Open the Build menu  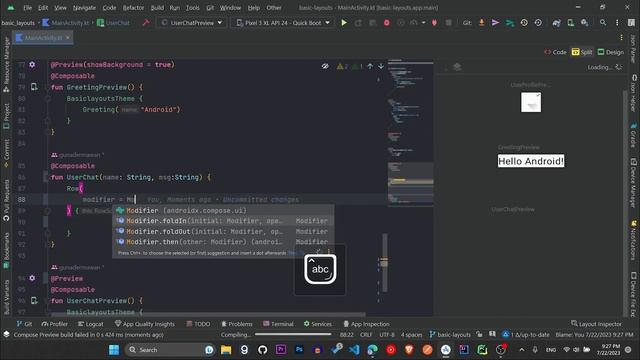click(157, 7)
